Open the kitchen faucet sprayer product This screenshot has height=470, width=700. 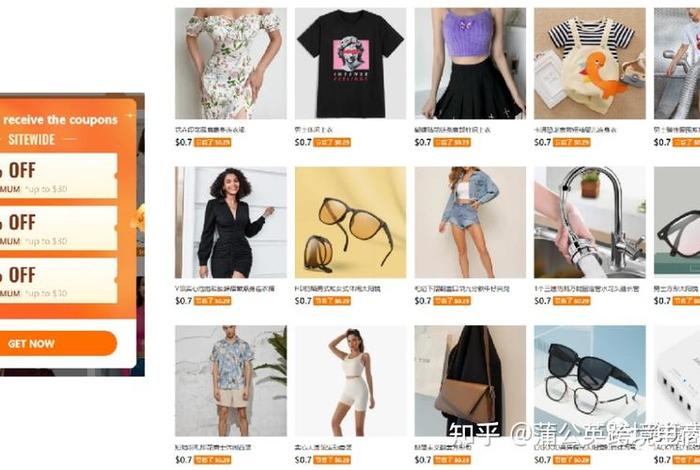click(x=590, y=222)
